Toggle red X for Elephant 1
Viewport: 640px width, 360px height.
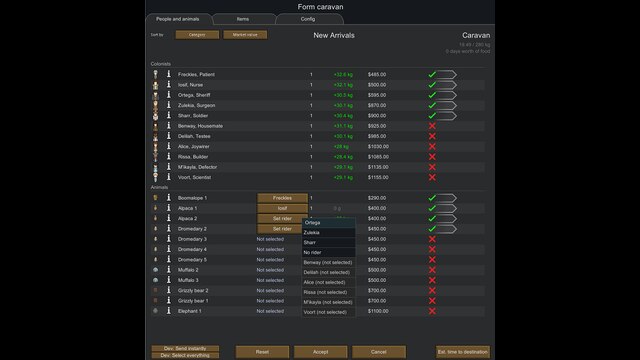[432, 311]
